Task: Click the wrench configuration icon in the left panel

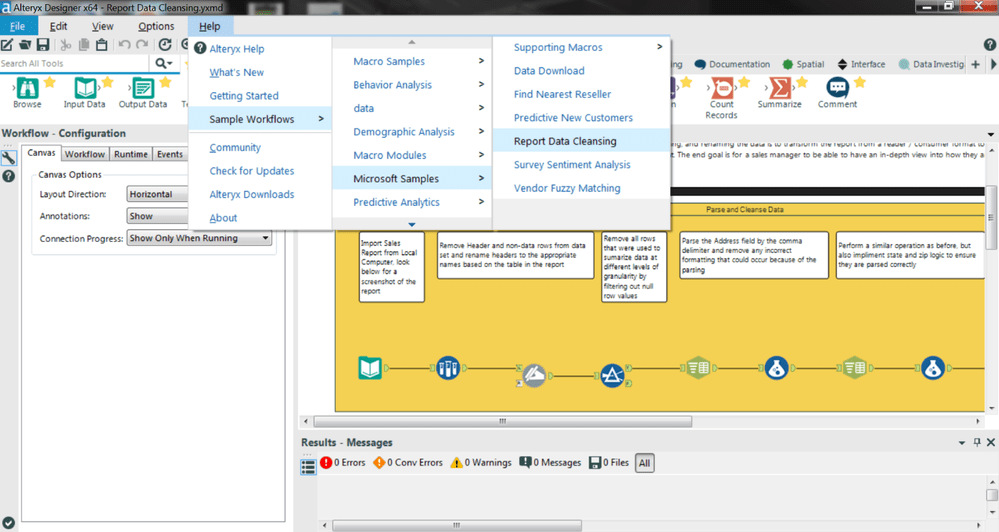Action: point(8,158)
